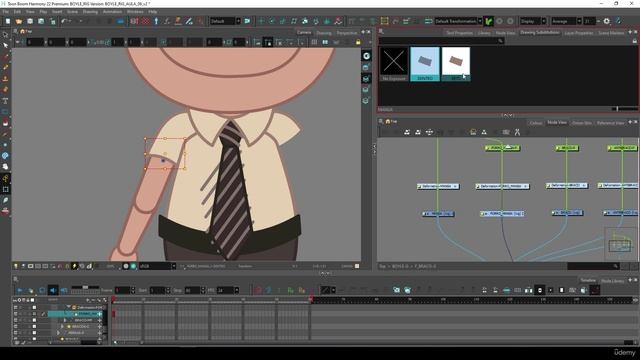Select the Rigging tool in the left toolbar
Image resolution: width=640 pixels, height=360 pixels.
(x=5, y=178)
